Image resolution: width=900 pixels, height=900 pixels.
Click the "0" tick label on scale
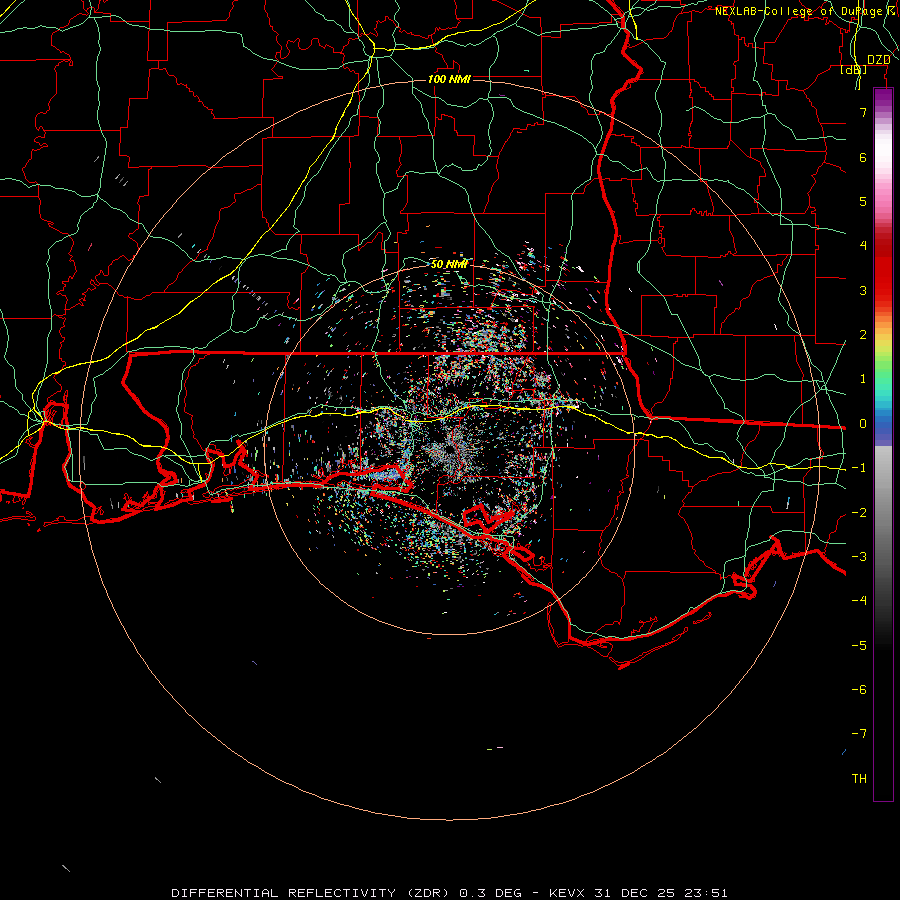863,424
